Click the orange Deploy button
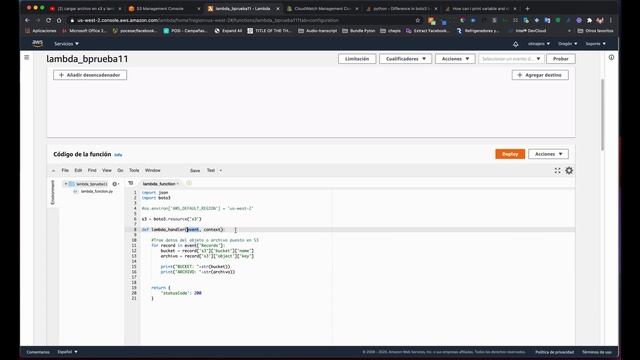This screenshot has height=360, width=640. tap(510, 154)
